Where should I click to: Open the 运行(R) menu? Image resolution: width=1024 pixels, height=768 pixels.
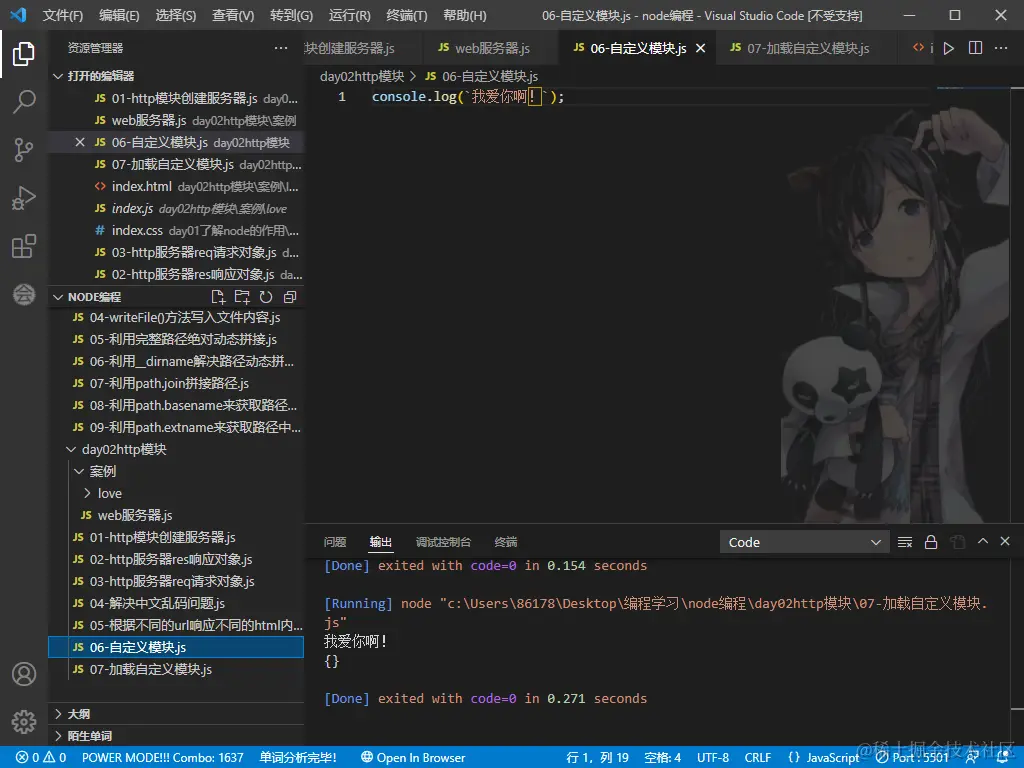click(x=348, y=16)
